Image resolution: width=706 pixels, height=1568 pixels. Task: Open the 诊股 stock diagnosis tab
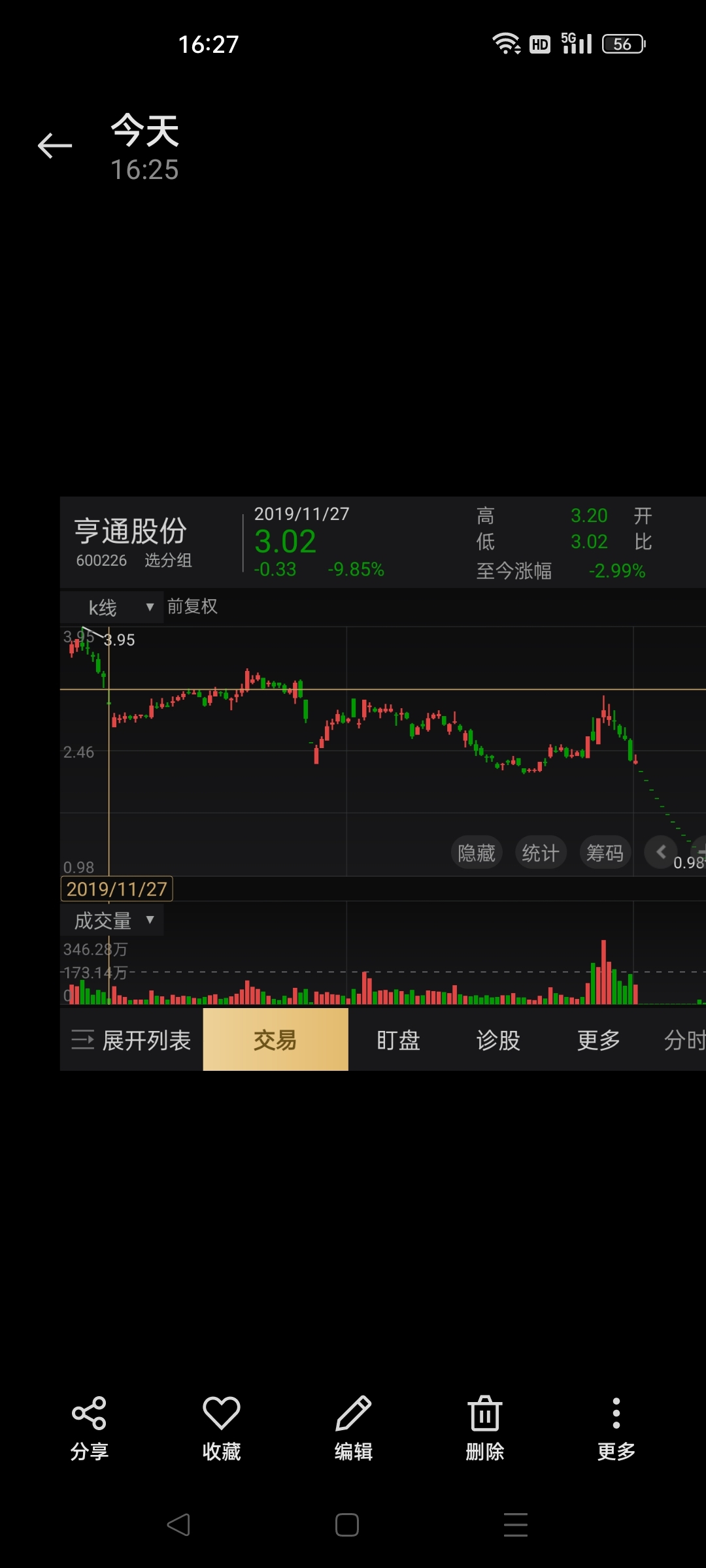click(498, 1039)
